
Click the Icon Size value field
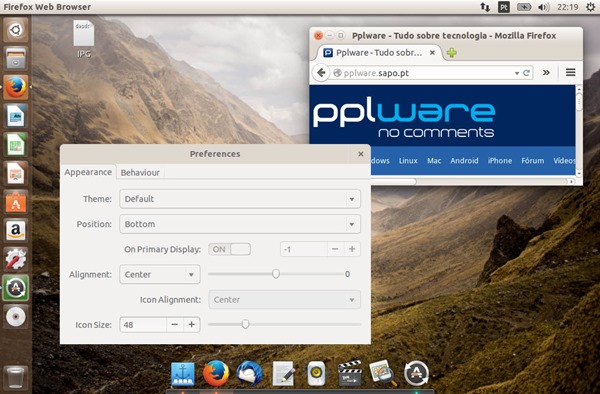[x=143, y=325]
